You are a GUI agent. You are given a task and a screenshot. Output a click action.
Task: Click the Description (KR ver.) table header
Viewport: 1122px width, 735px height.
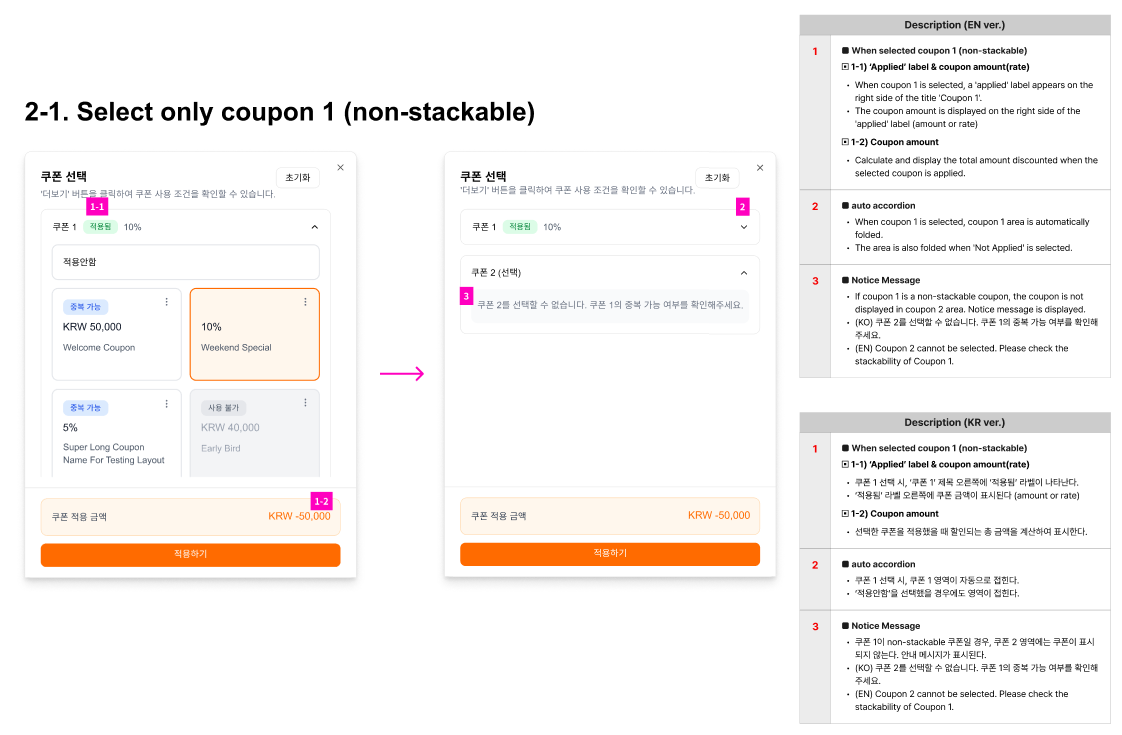pos(954,423)
